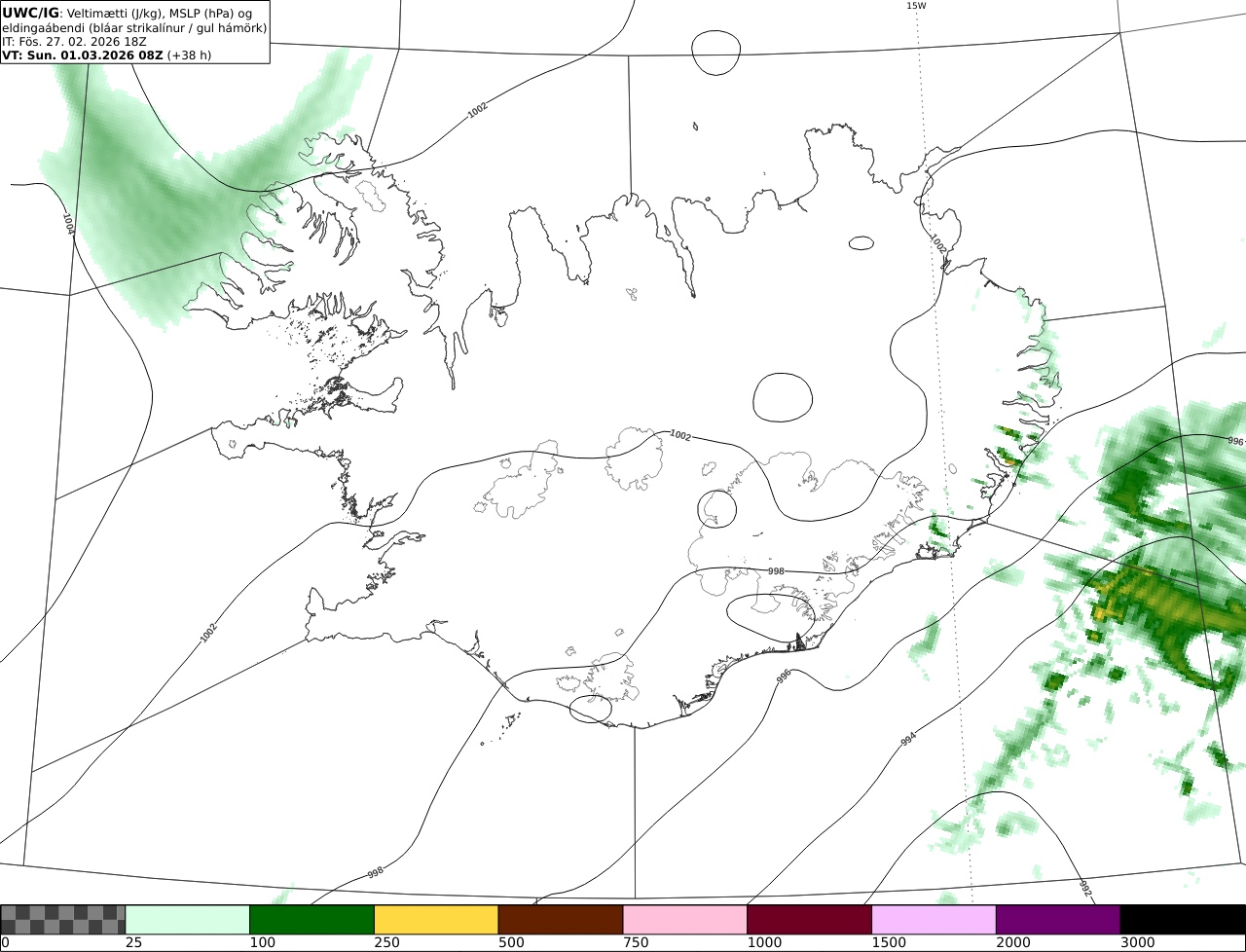Image resolution: width=1246 pixels, height=952 pixels.
Task: Click the purple 2000–3000 legend swatch
Action: 1058,920
